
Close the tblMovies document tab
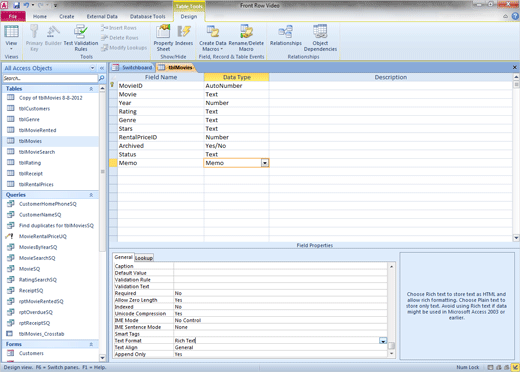click(515, 67)
